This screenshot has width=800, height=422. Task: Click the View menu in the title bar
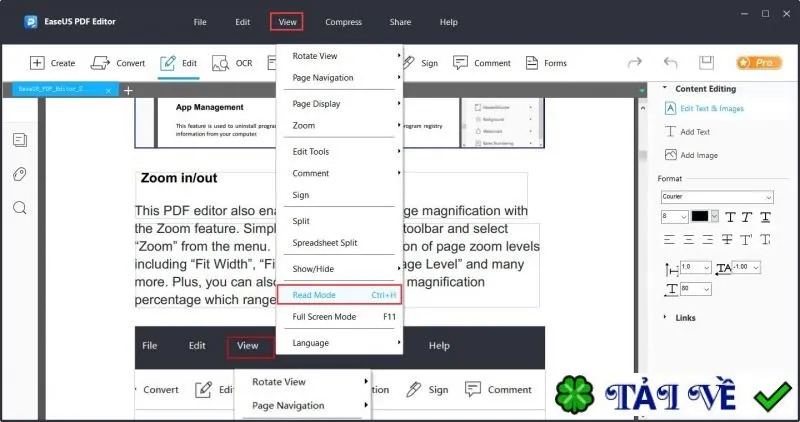coord(287,22)
